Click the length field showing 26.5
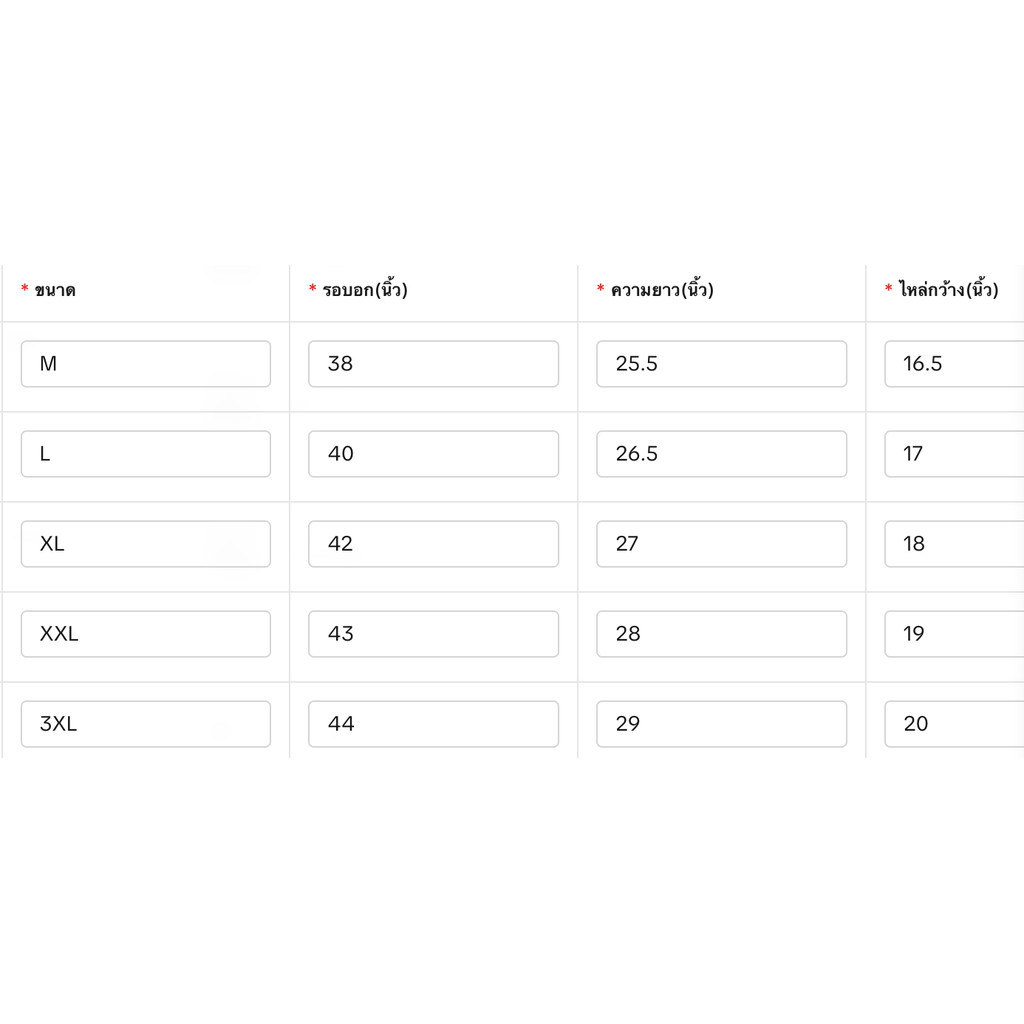This screenshot has width=1024, height=1024. [x=722, y=454]
